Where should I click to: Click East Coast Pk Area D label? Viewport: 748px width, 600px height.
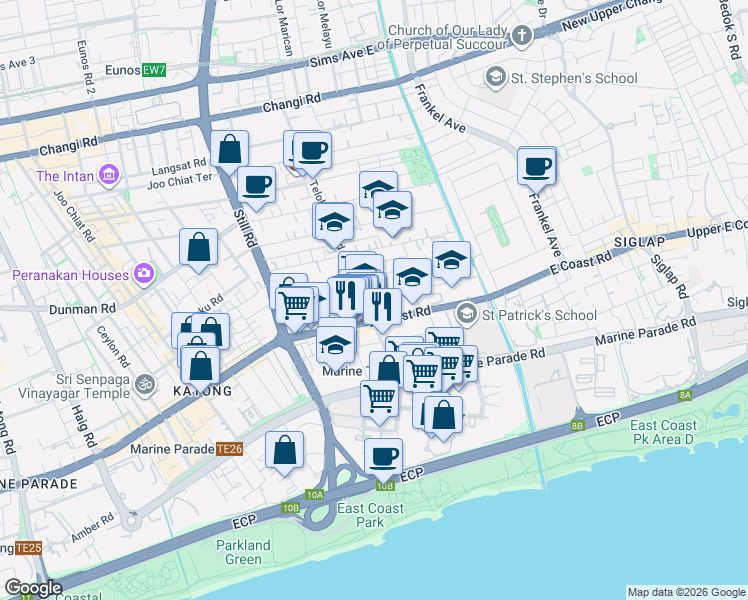coord(663,432)
